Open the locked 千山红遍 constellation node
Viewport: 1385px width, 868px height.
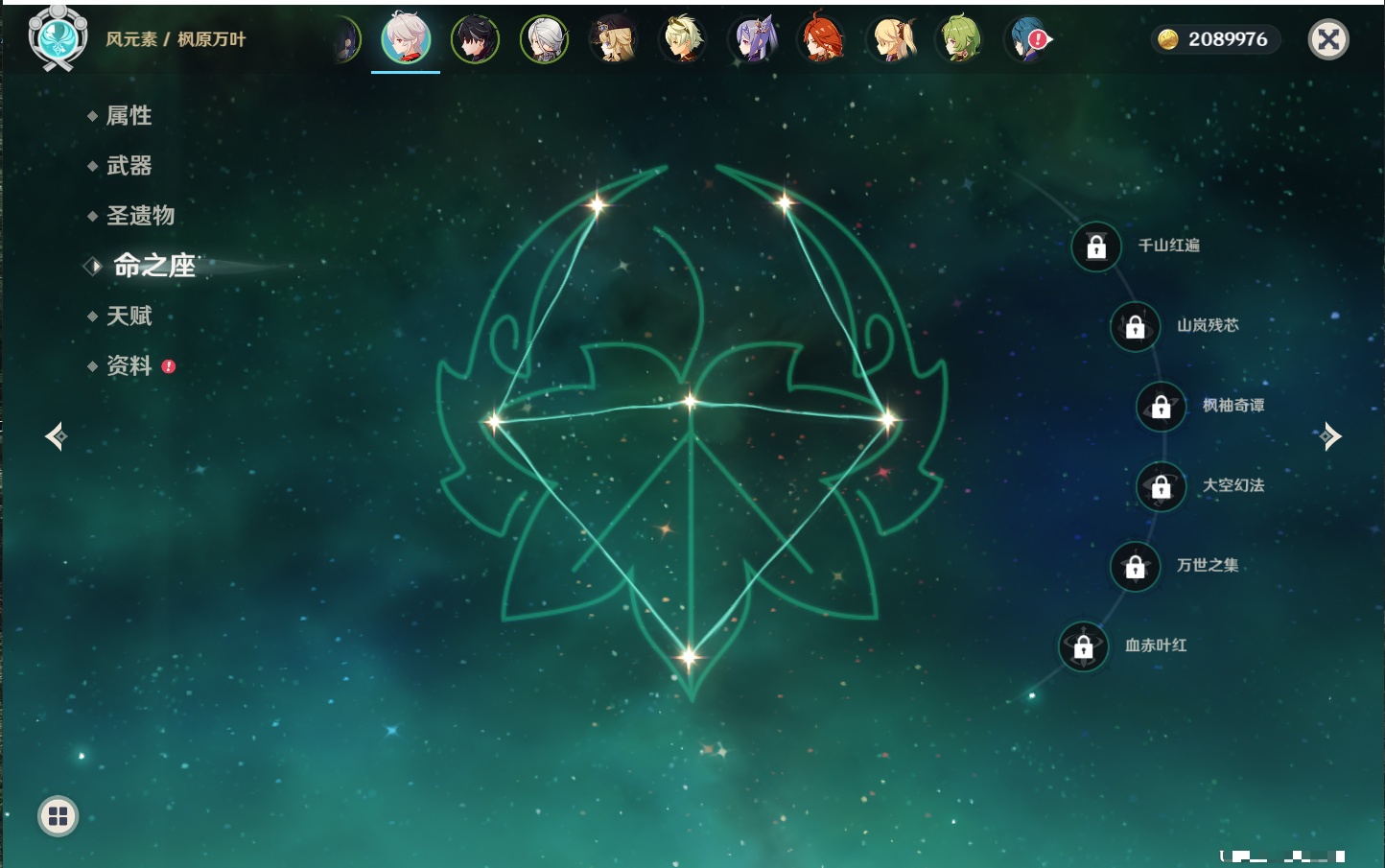1096,246
